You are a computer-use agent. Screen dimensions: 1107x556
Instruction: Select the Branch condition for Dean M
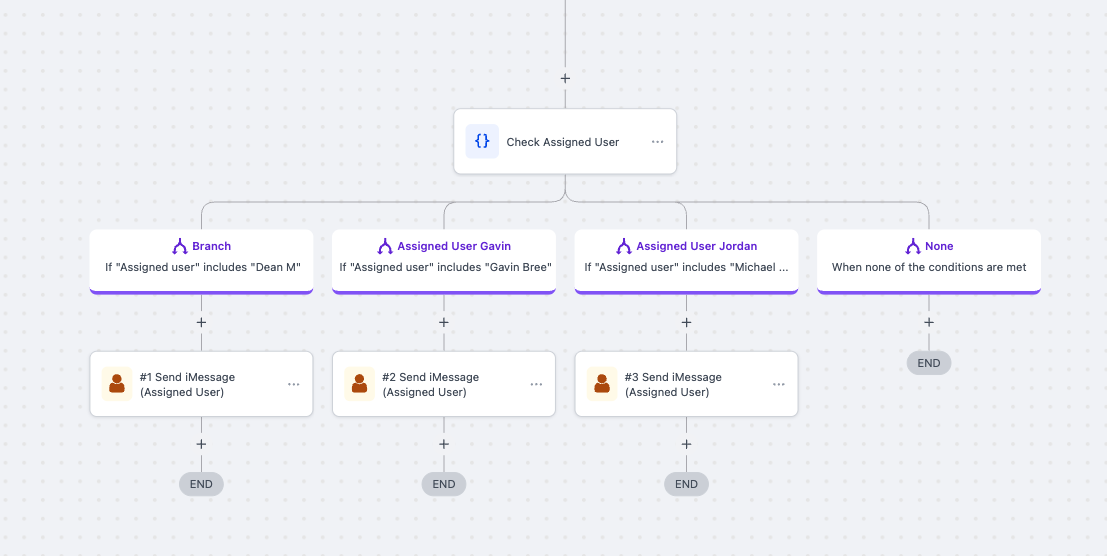[201, 257]
